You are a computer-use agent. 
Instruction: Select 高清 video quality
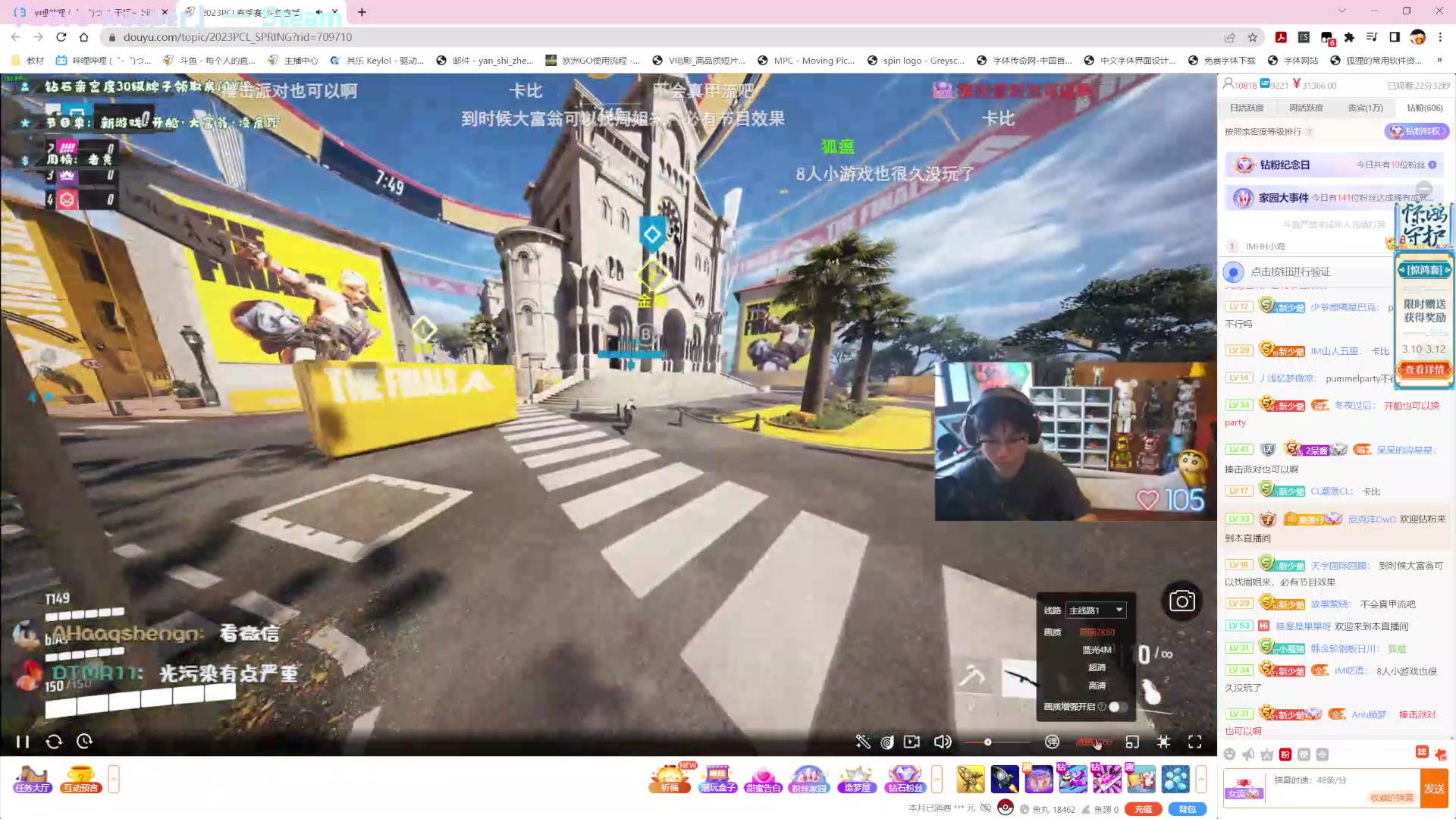1097,686
